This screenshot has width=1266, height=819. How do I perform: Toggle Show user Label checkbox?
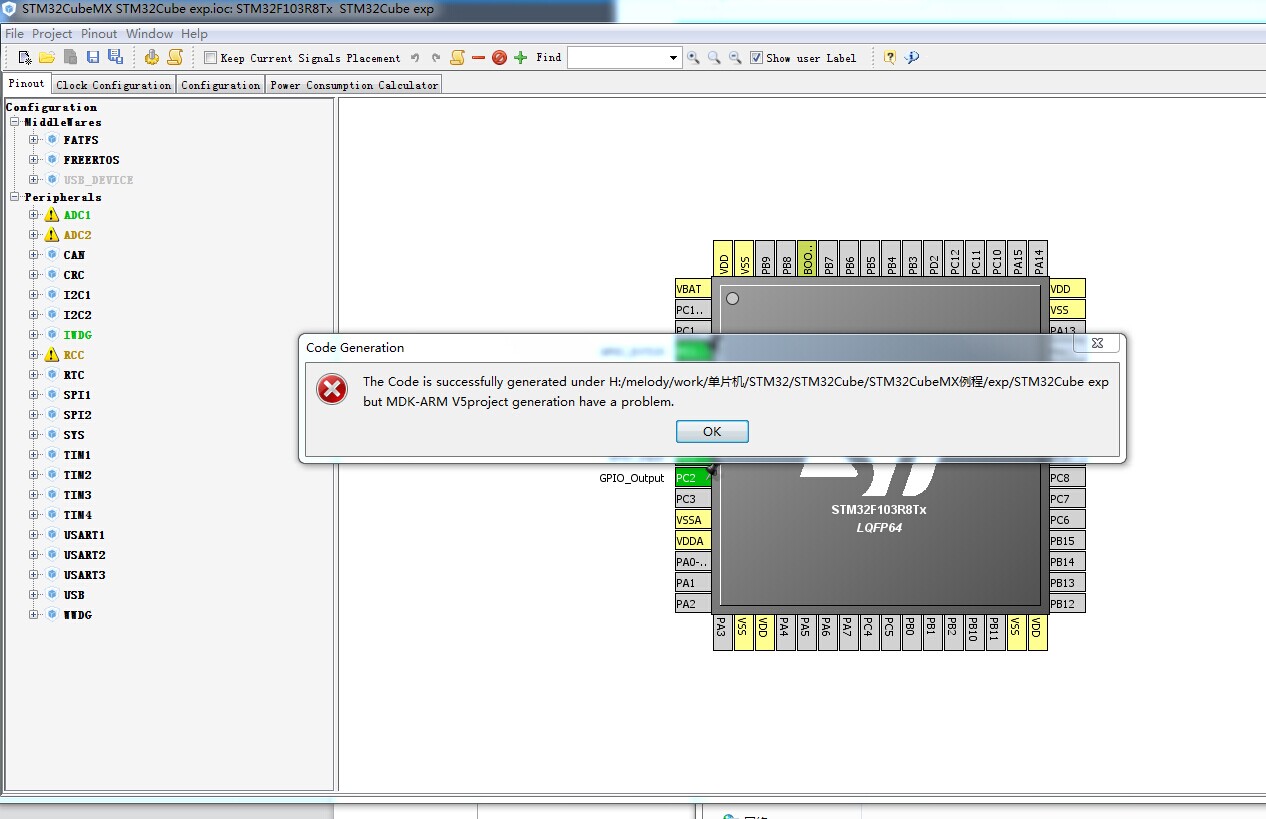click(x=756, y=58)
